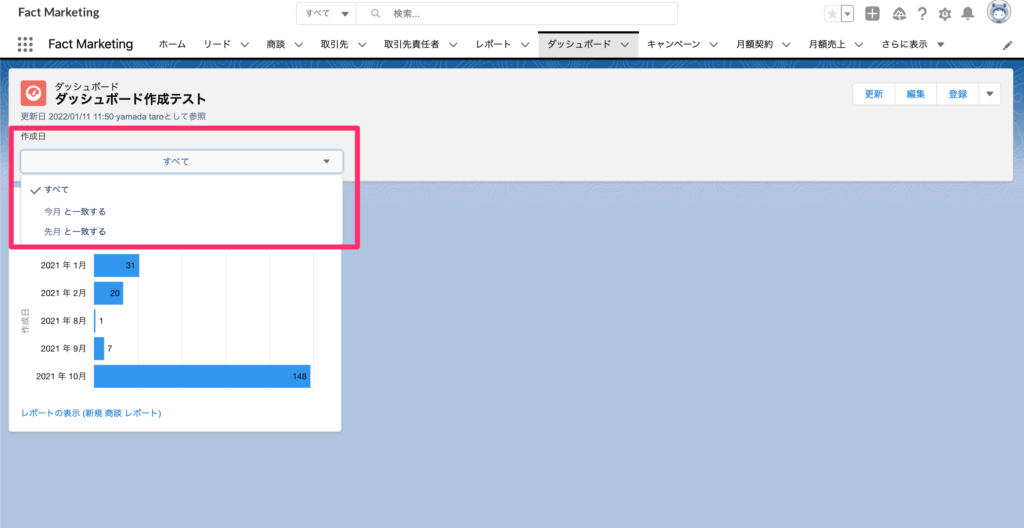
Task: Open the favorites list dropdown arrow
Action: click(x=847, y=14)
